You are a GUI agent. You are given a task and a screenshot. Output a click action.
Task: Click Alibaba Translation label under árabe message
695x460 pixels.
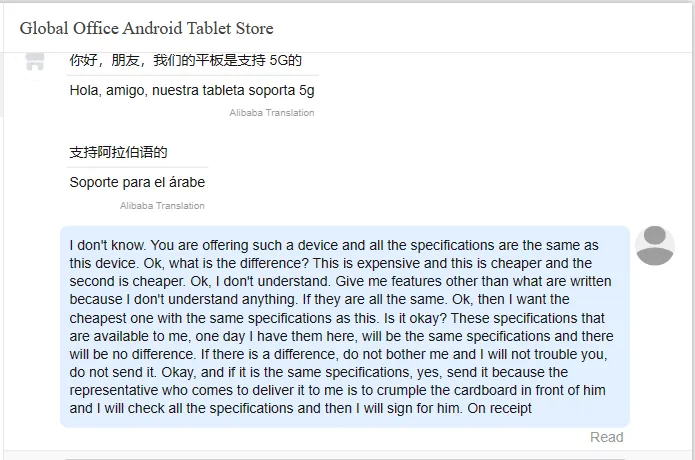162,206
